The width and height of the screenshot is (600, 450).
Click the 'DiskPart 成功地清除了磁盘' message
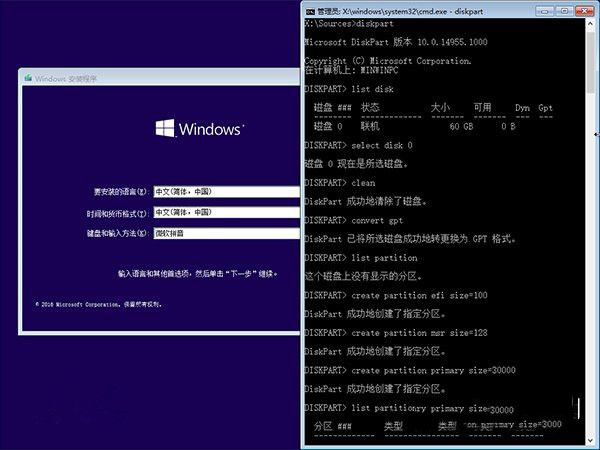pyautogui.click(x=365, y=202)
